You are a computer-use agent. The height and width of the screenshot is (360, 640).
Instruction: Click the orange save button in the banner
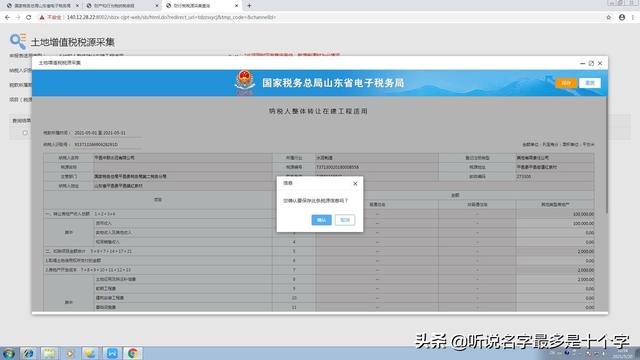[566, 83]
